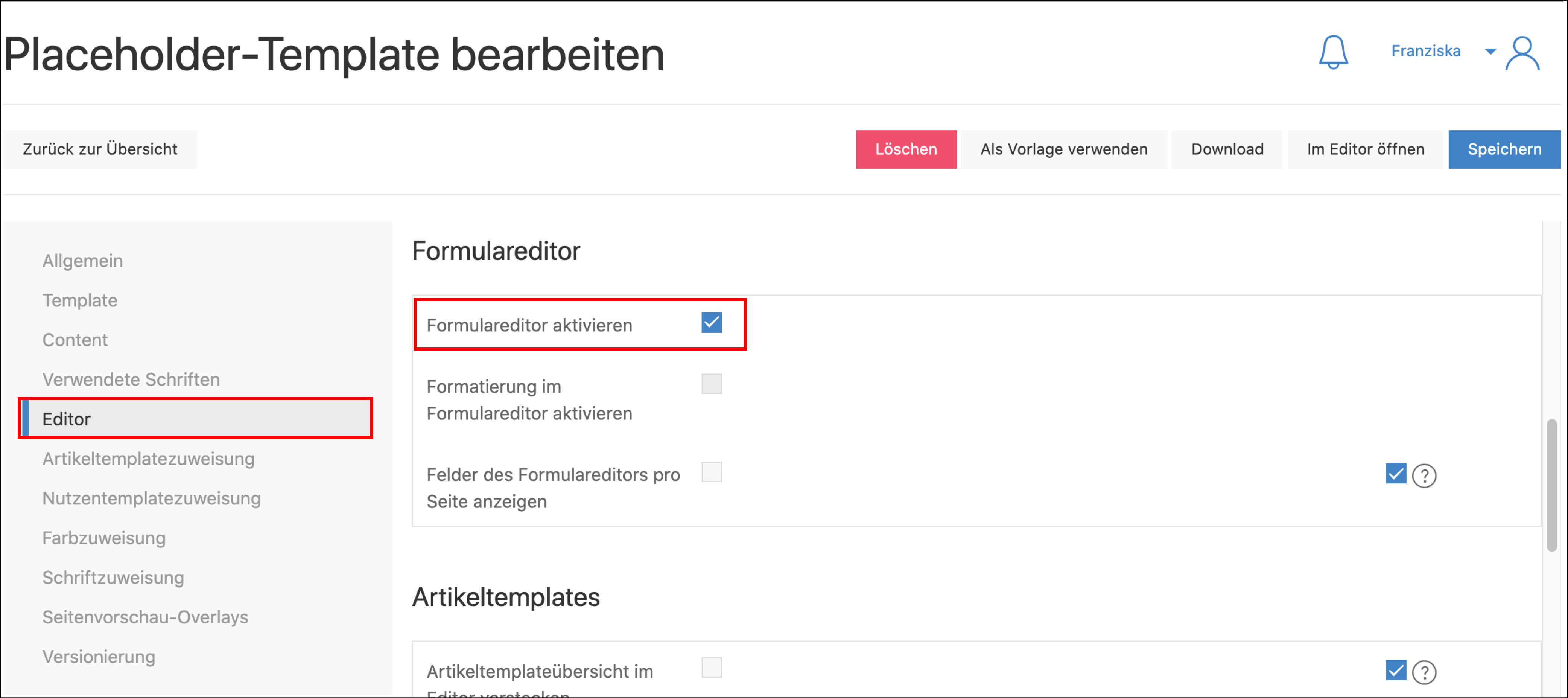This screenshot has width=1568, height=698.
Task: Expand the Franziska user dropdown arrow
Action: (1490, 52)
